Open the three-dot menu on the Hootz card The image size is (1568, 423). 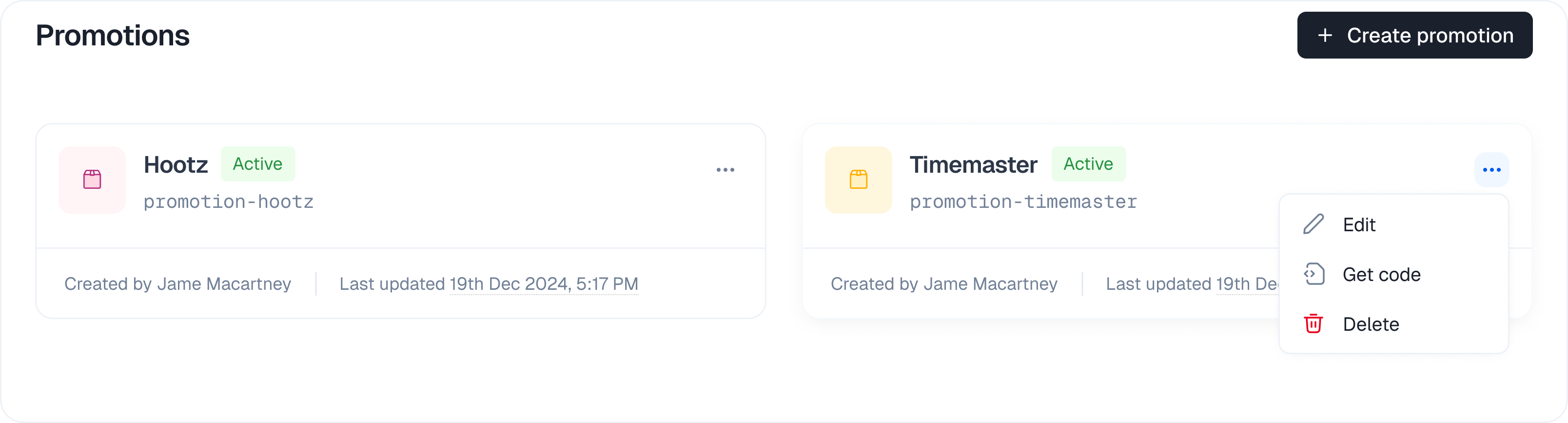[726, 169]
